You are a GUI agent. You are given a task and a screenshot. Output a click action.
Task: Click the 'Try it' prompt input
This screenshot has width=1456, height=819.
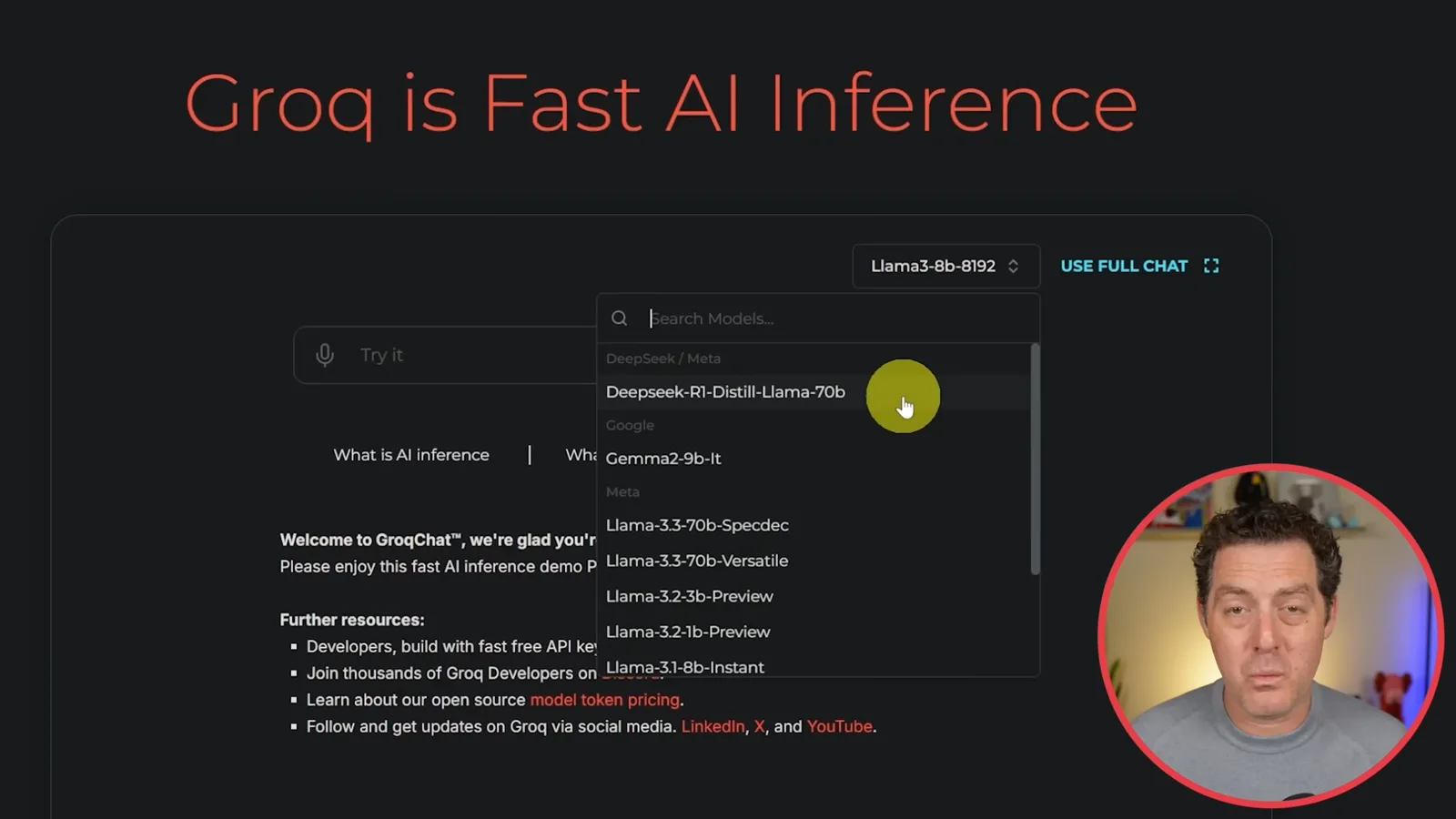444,355
